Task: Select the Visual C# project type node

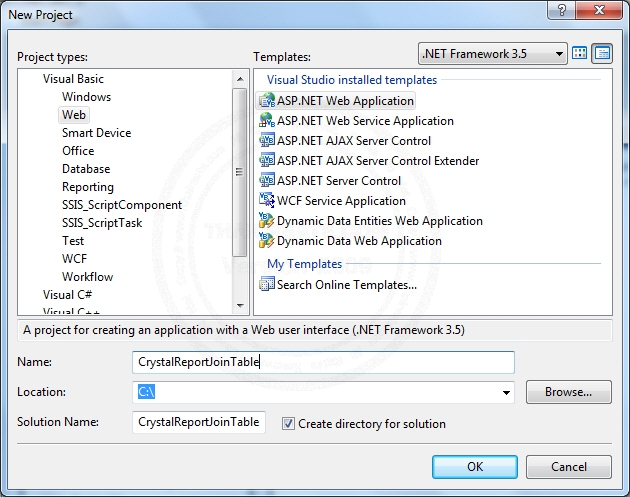Action: [65, 295]
